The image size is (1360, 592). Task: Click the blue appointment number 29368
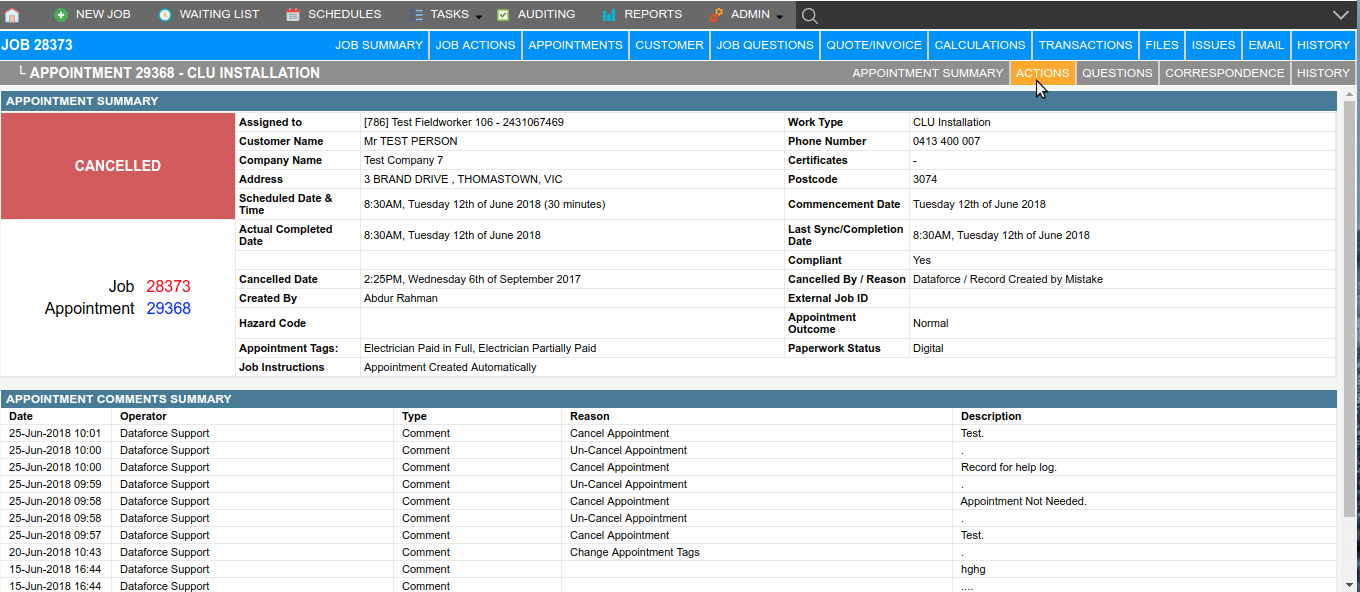pyautogui.click(x=168, y=309)
